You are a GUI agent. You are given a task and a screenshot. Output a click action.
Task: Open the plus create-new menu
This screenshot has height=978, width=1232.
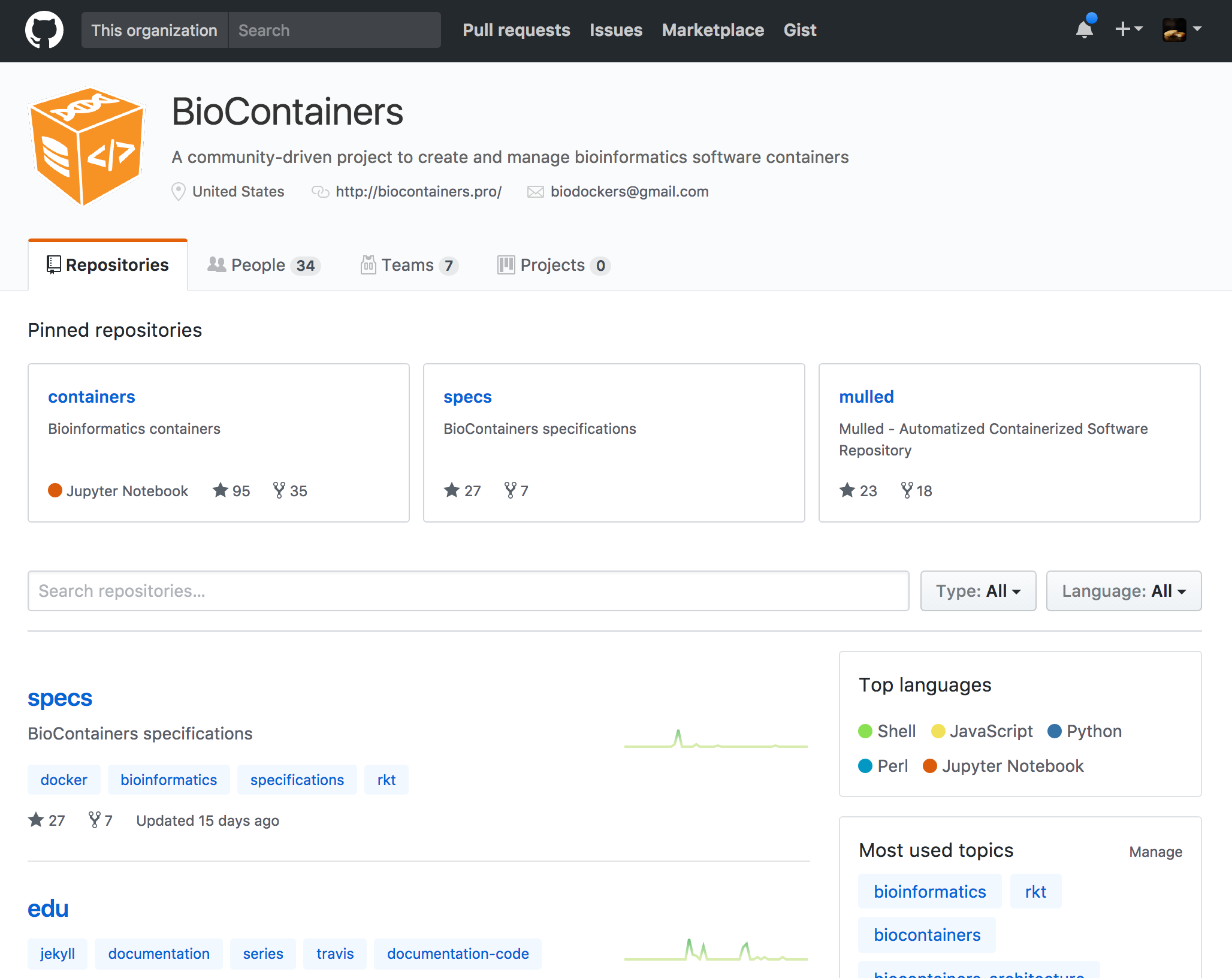point(1129,29)
